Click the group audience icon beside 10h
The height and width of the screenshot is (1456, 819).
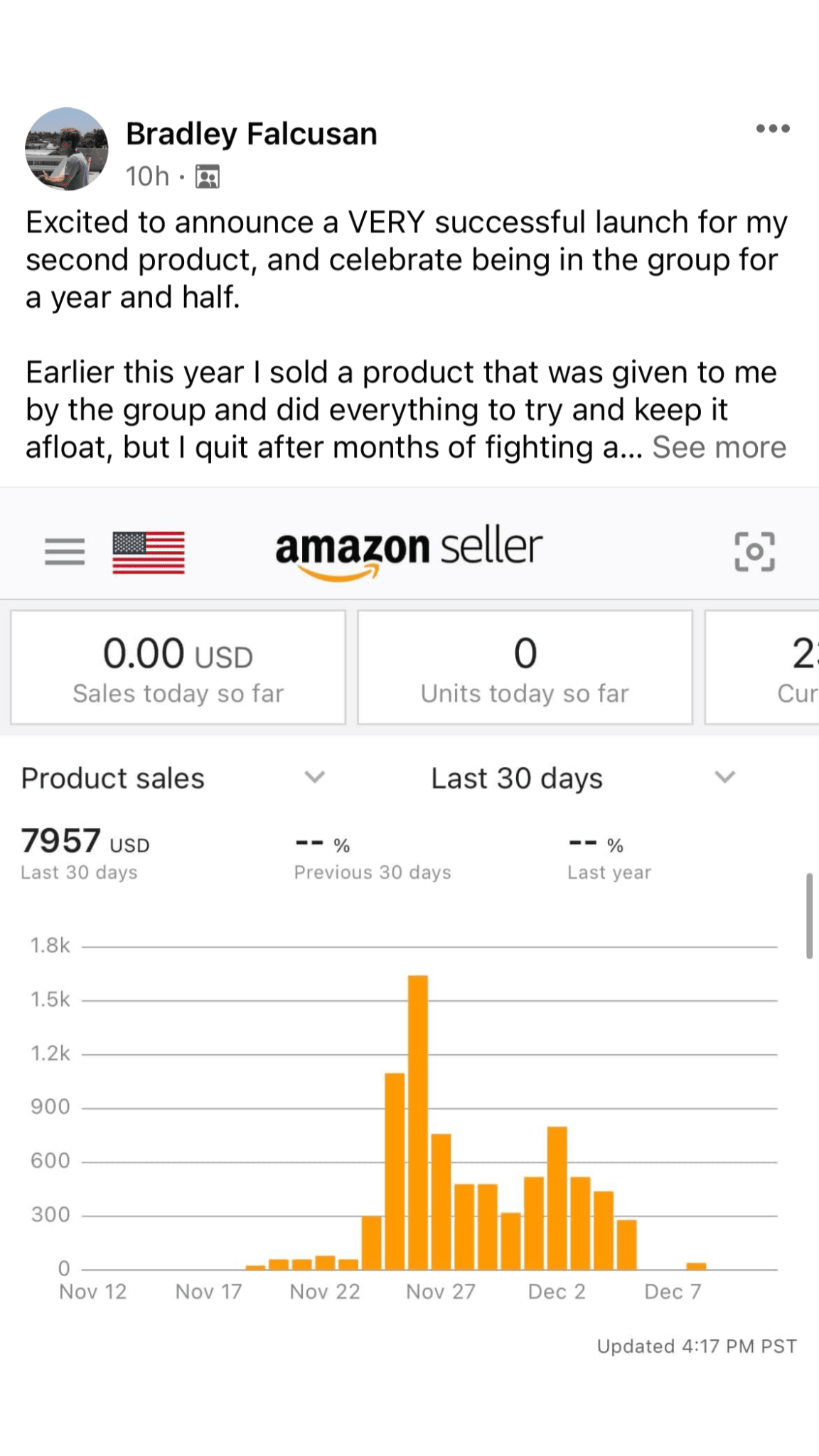click(208, 176)
